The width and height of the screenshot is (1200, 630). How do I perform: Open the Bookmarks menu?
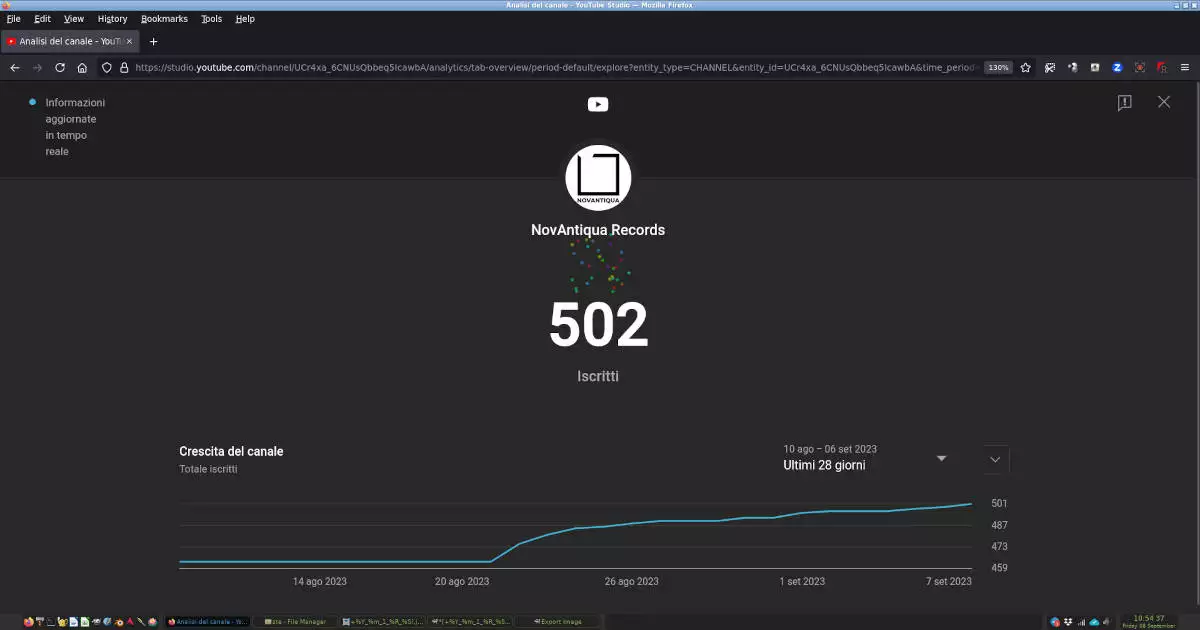pyautogui.click(x=164, y=19)
